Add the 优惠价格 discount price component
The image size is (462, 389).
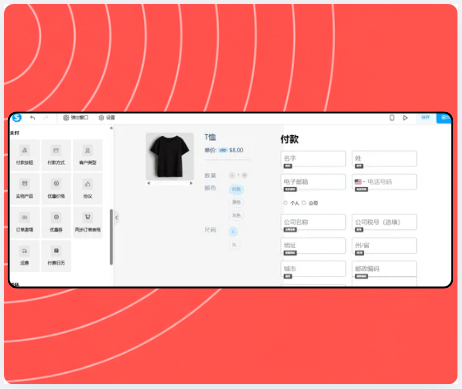[x=56, y=189]
